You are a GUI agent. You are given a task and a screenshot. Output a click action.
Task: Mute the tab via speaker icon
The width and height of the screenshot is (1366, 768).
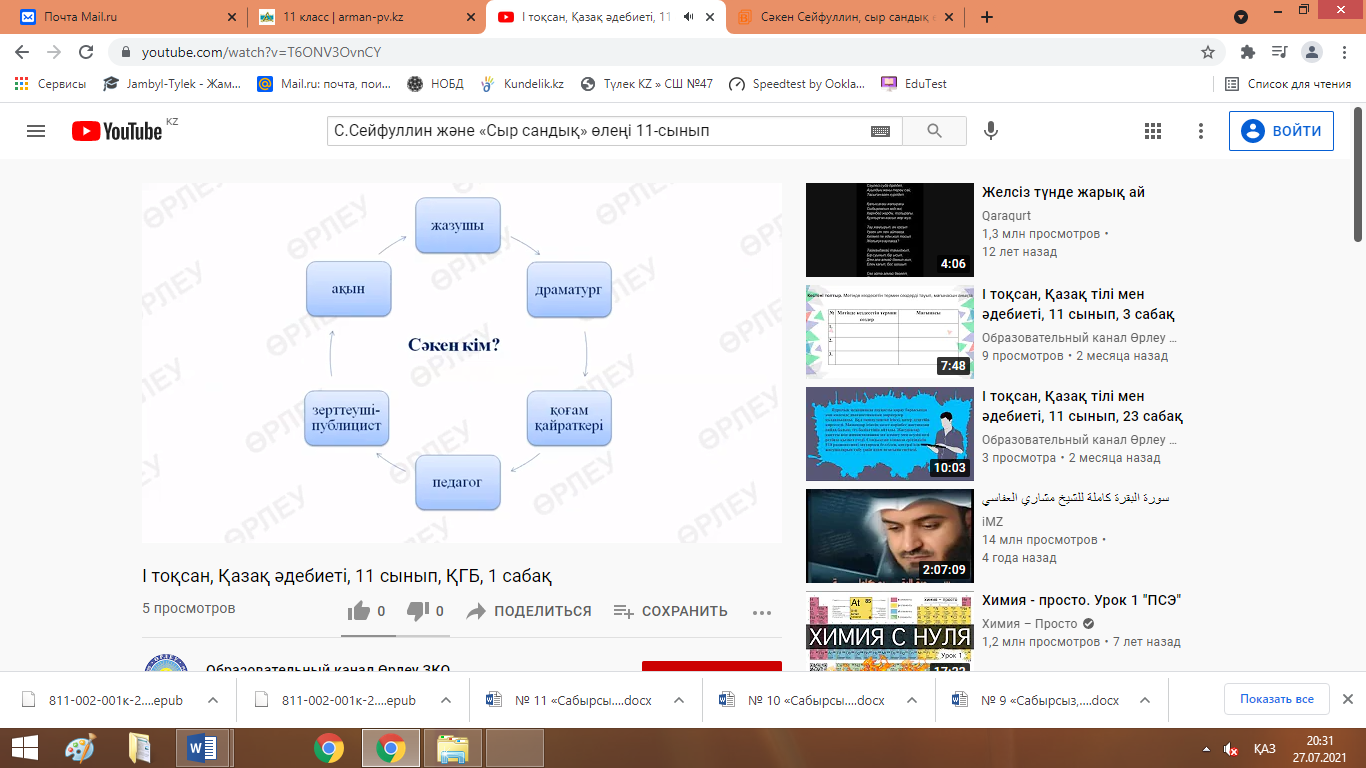tap(689, 17)
